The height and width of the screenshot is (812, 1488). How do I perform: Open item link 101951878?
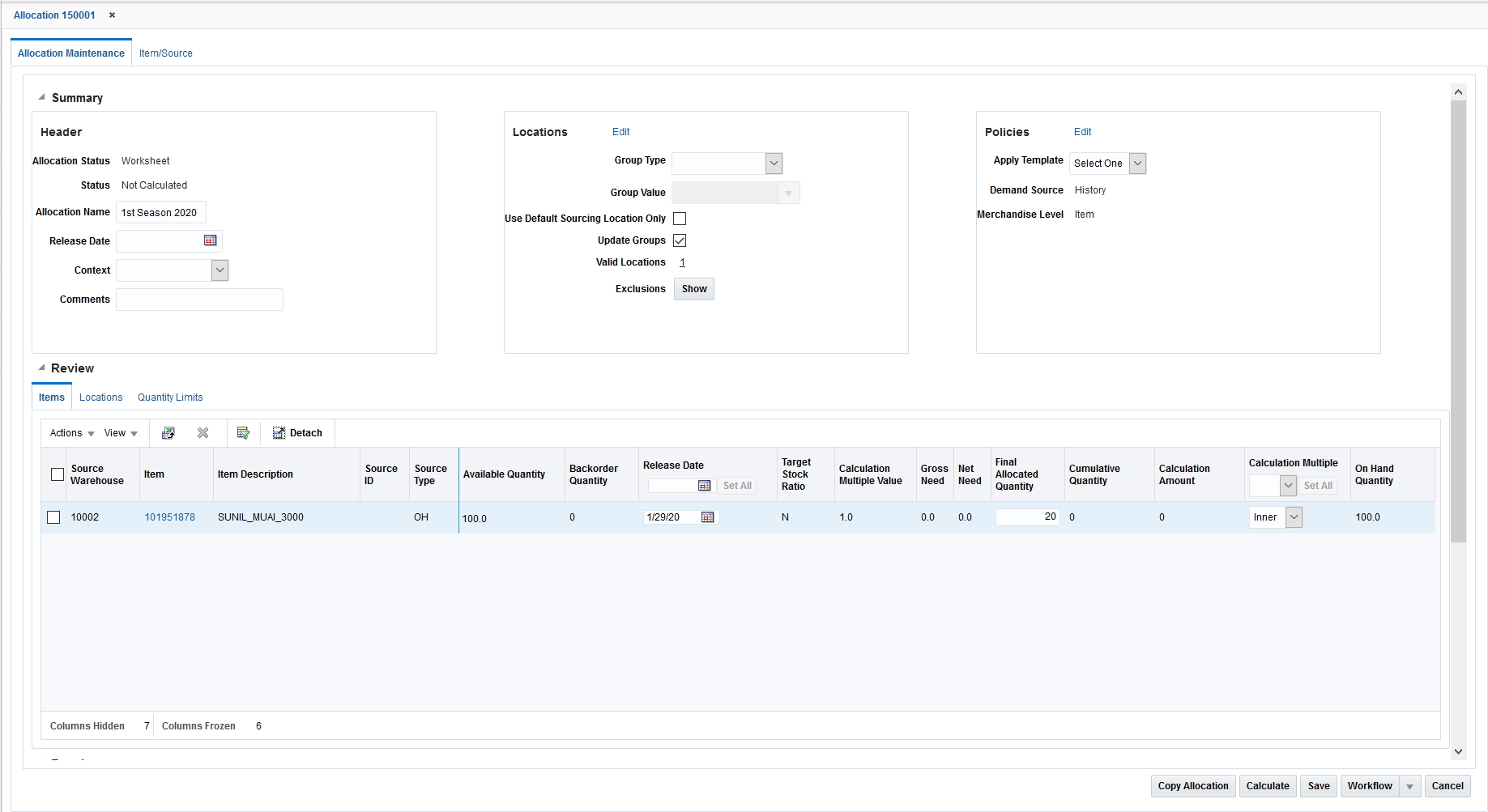[x=170, y=517]
